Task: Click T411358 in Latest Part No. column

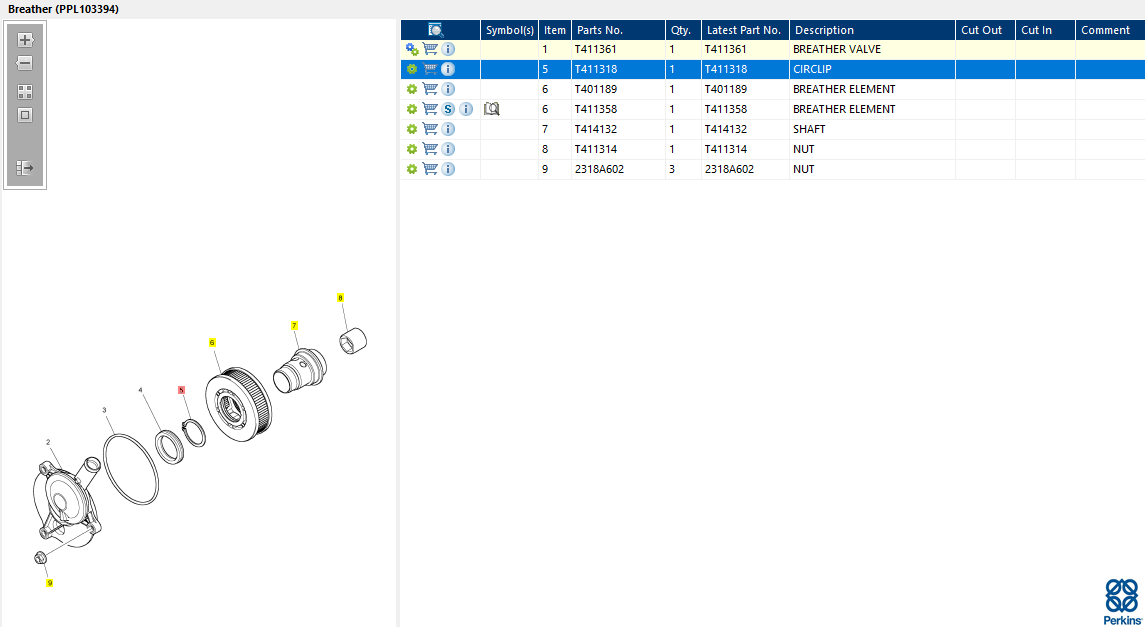Action: [726, 109]
